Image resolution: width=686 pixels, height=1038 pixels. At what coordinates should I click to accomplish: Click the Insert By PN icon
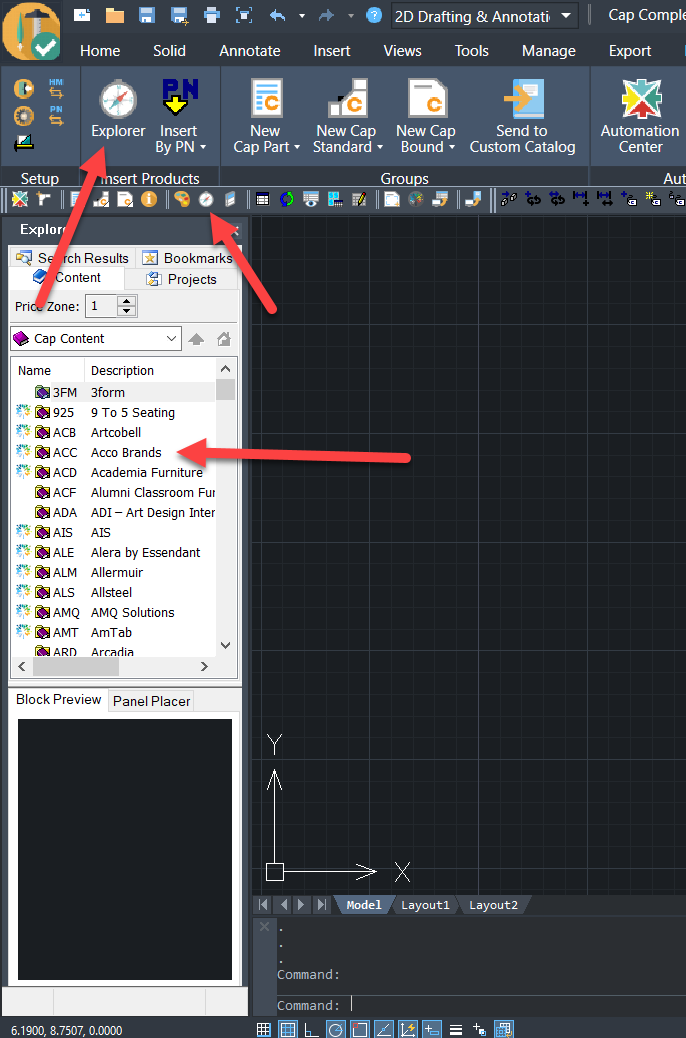tap(179, 99)
